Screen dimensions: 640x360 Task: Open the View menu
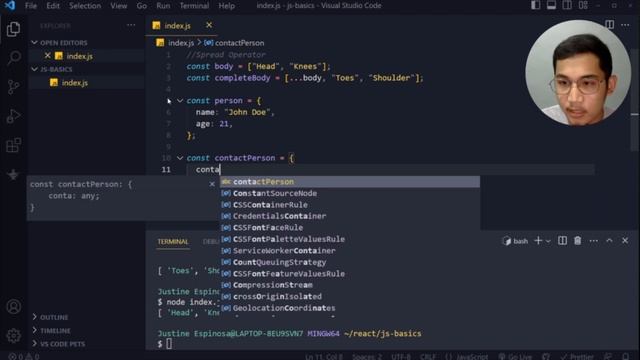click(119, 6)
